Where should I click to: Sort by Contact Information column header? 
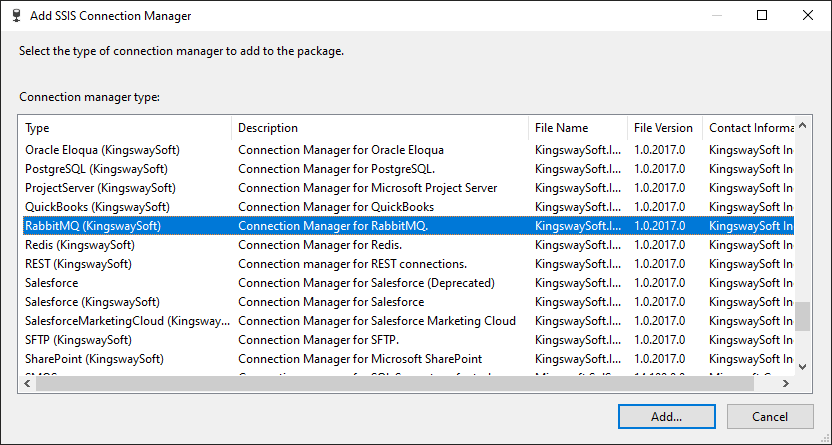pos(749,128)
